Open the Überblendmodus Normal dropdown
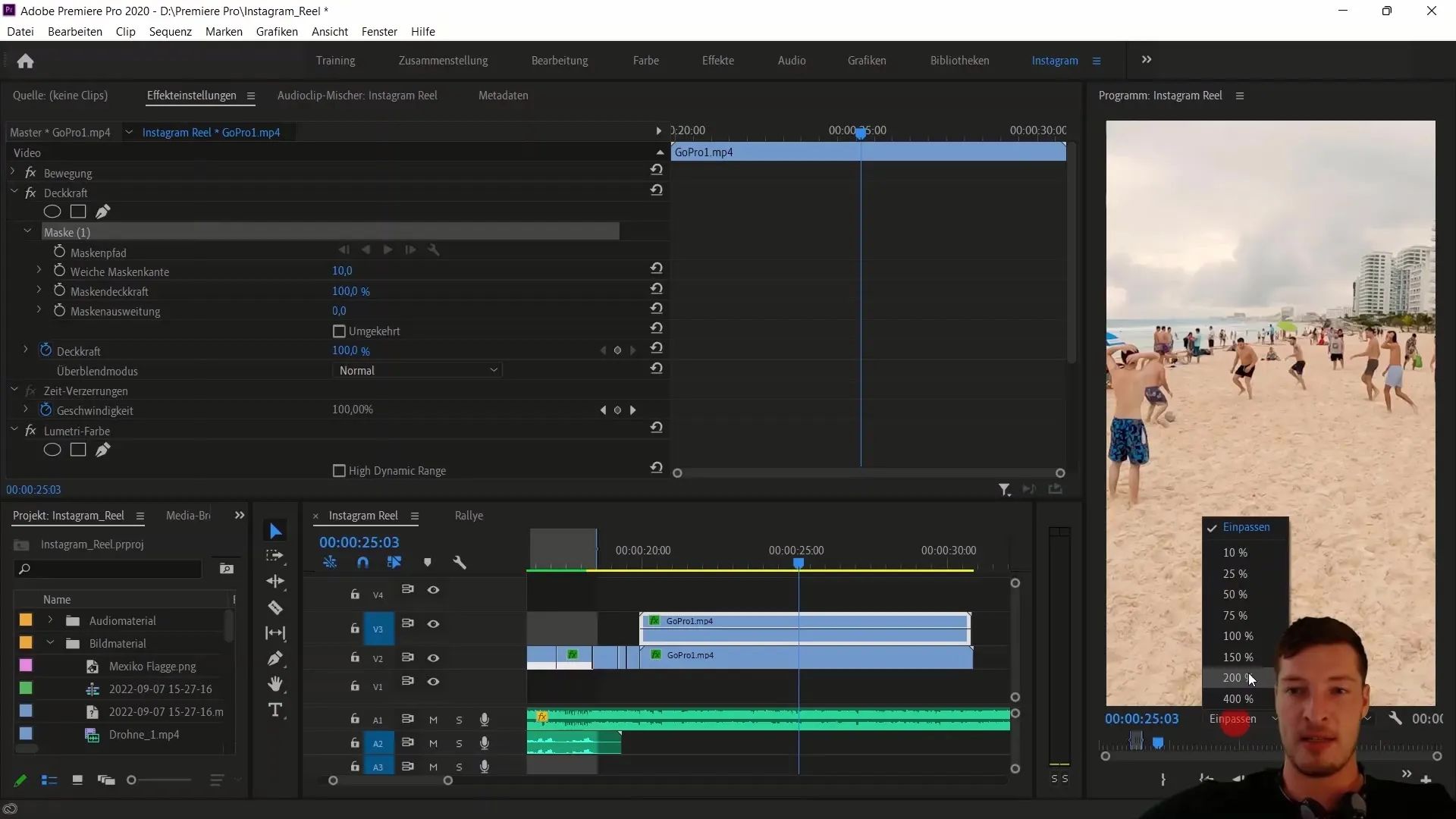The height and width of the screenshot is (819, 1456). tap(417, 371)
